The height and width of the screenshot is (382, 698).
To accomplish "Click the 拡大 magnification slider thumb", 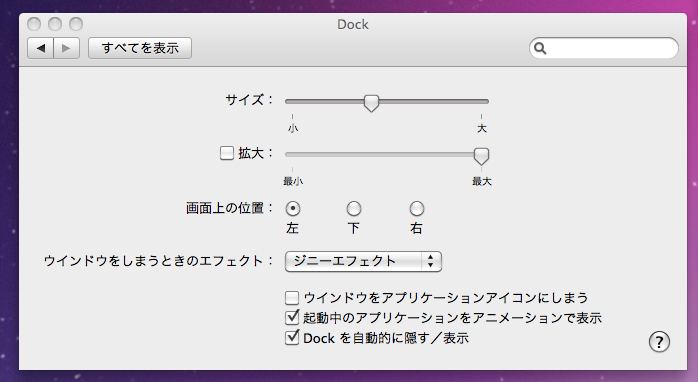I will (481, 156).
